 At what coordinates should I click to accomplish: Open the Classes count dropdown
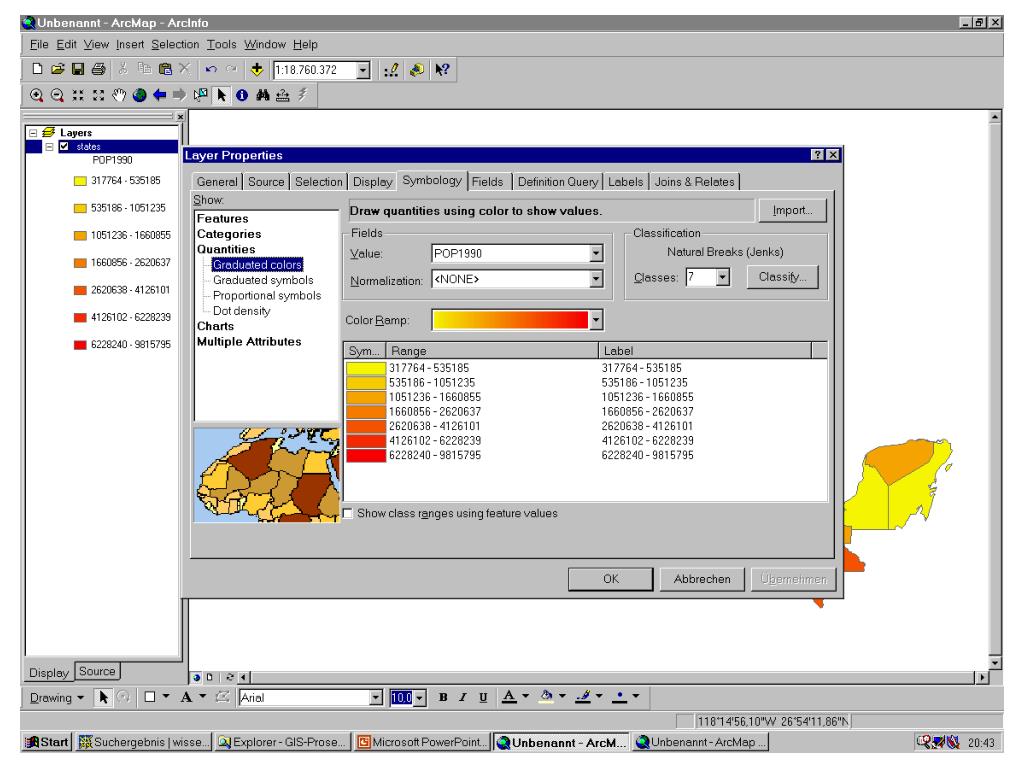click(722, 278)
